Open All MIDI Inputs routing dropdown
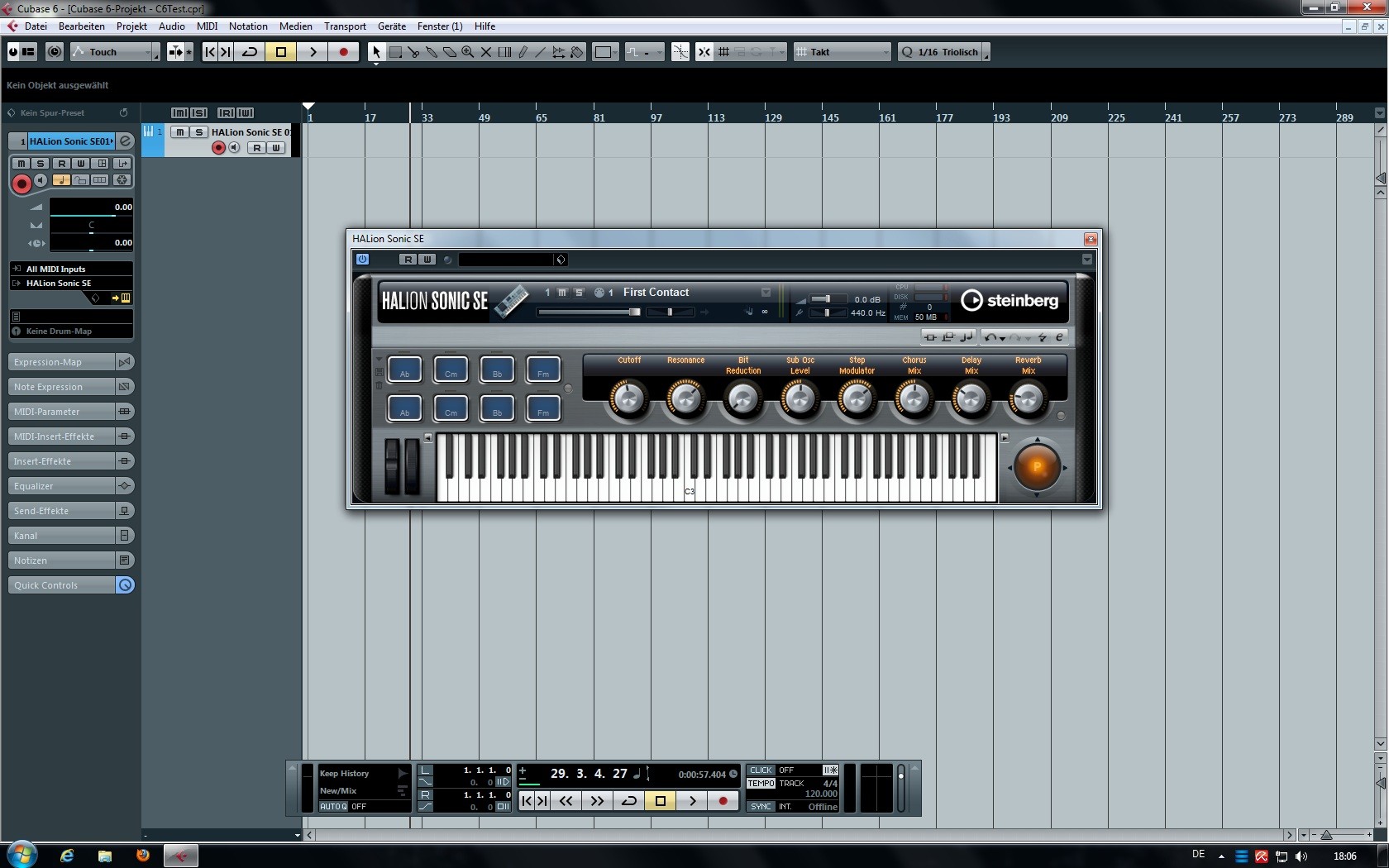The height and width of the screenshot is (868, 1389). pyautogui.click(x=71, y=269)
